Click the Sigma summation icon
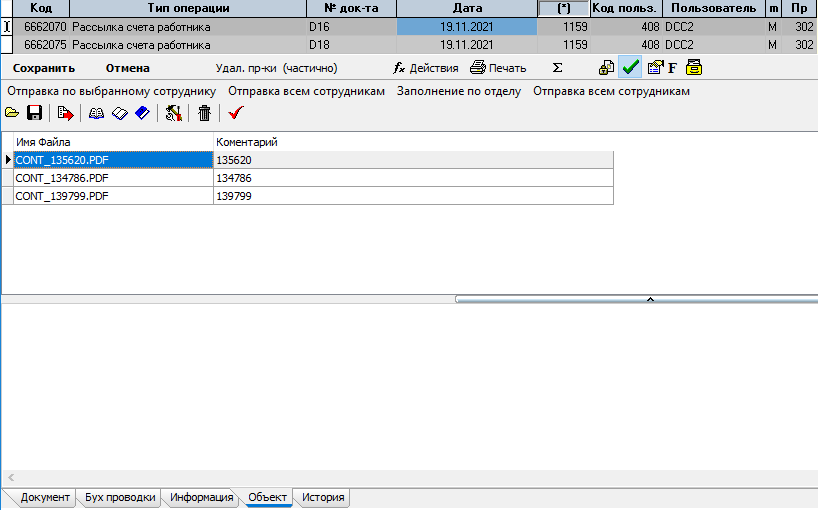This screenshot has height=510, width=818. (557, 68)
